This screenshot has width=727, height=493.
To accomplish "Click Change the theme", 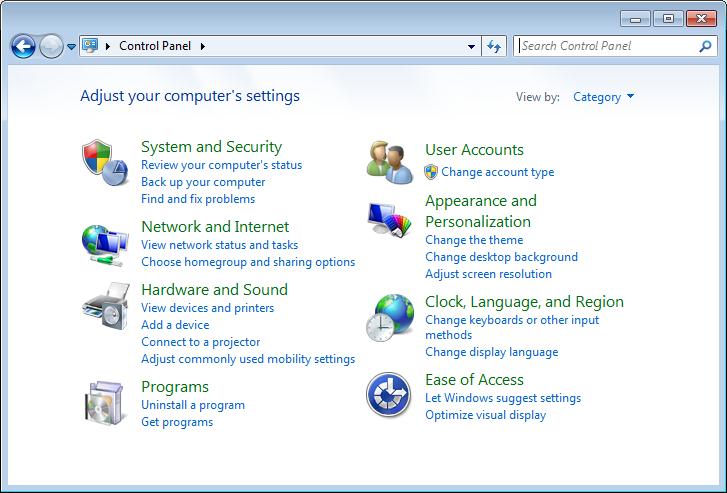I will tap(474, 240).
